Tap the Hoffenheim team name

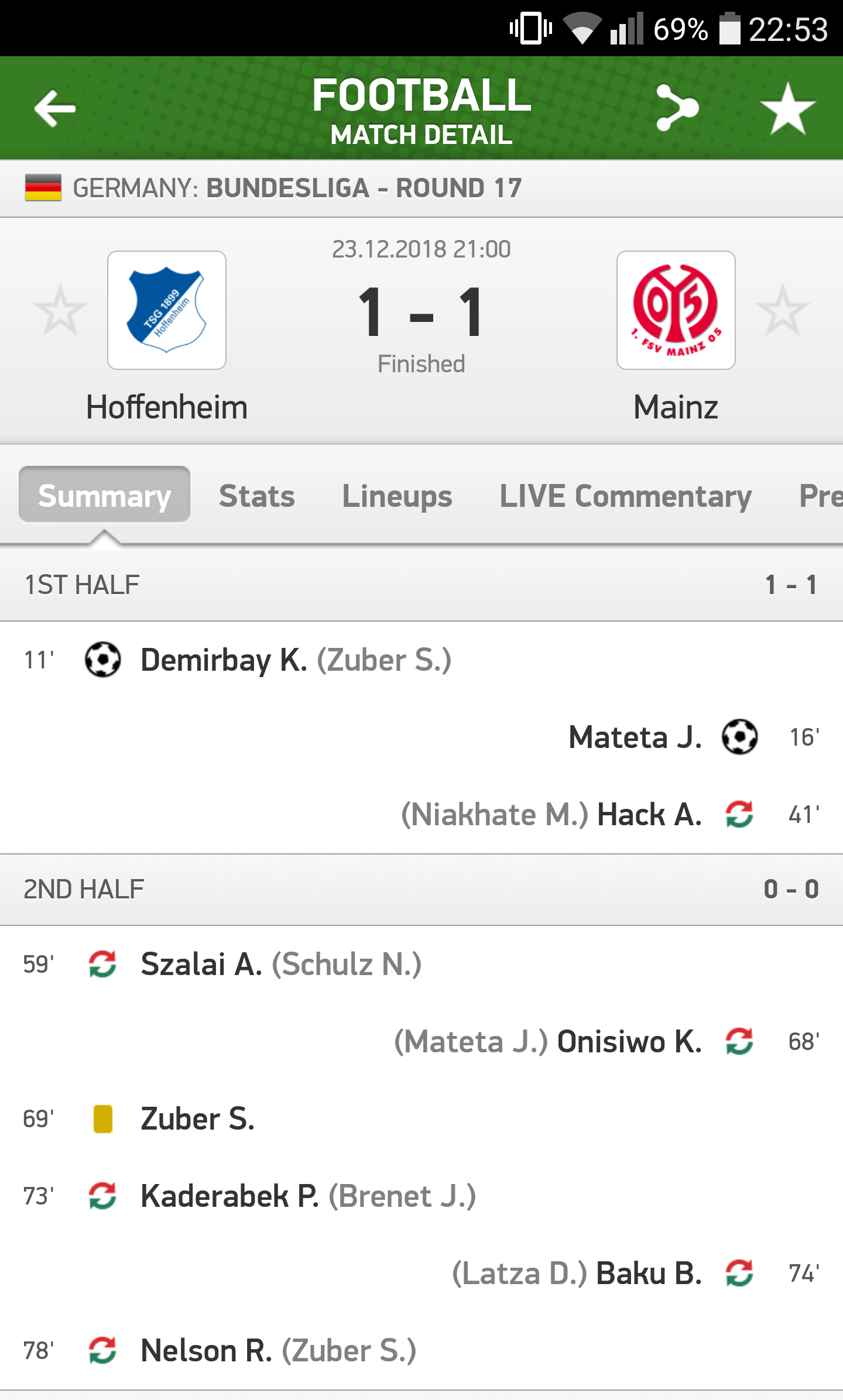pyautogui.click(x=167, y=407)
